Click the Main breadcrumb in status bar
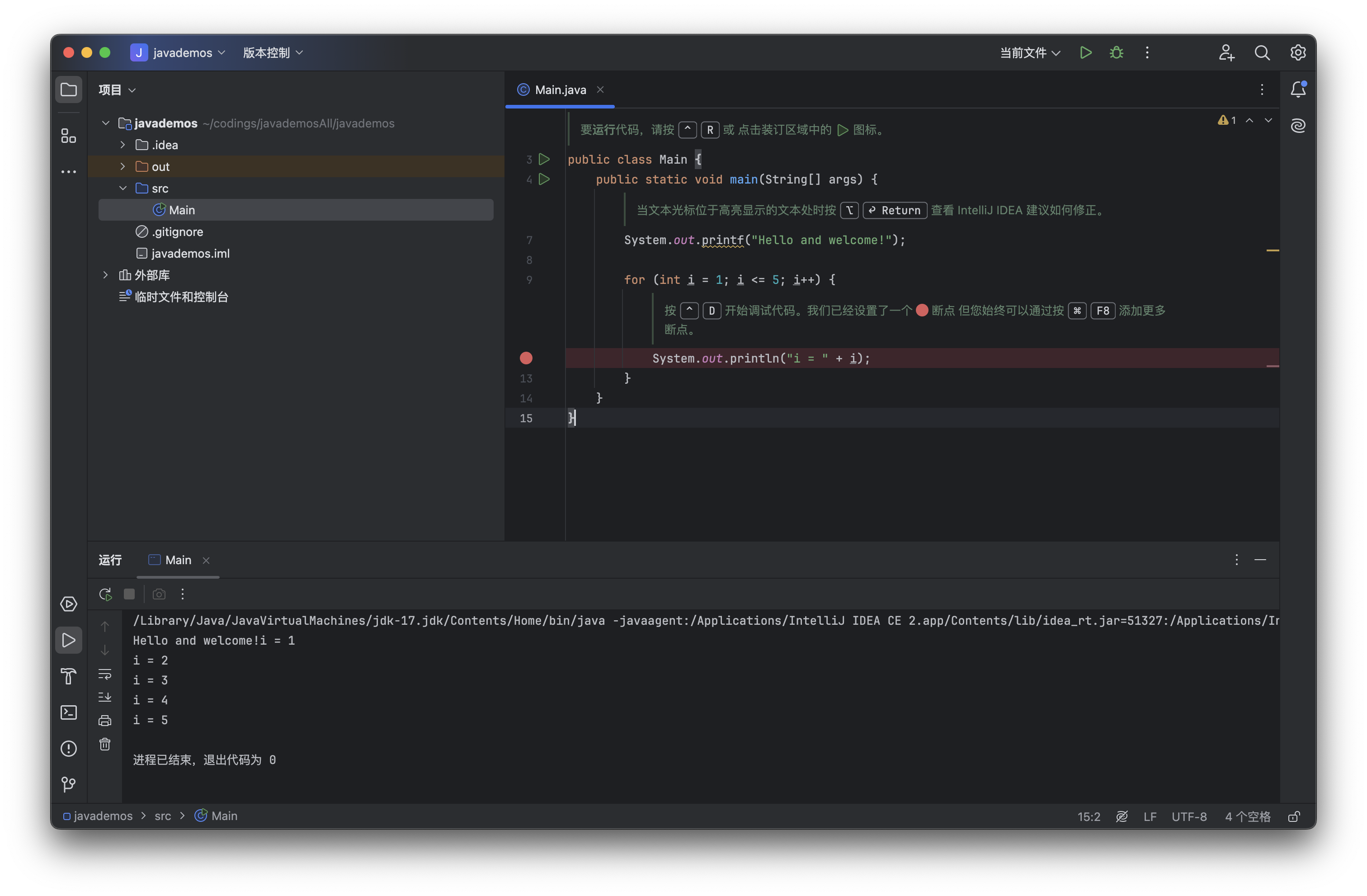This screenshot has width=1367, height=896. (x=217, y=816)
